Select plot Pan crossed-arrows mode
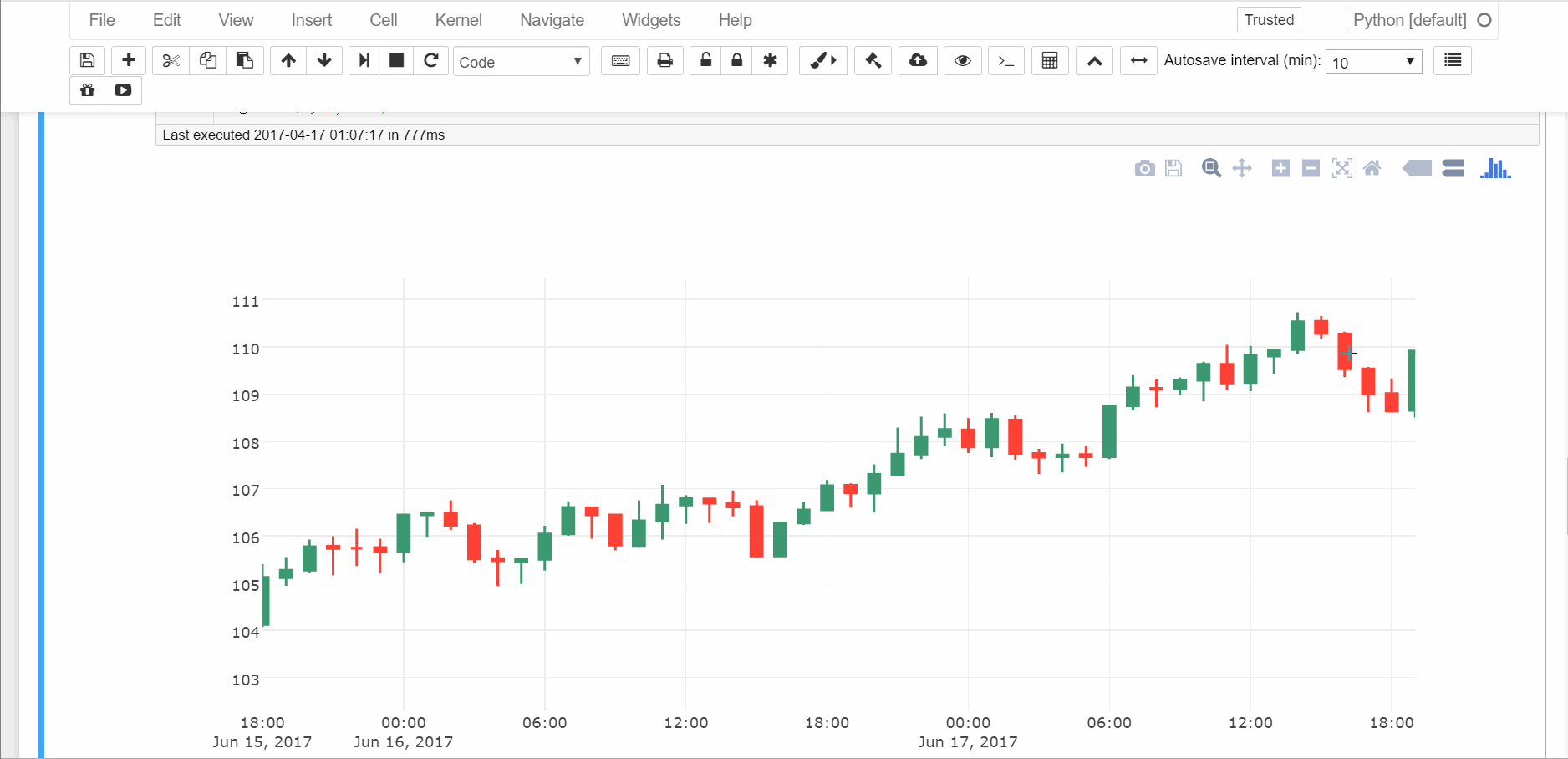The image size is (1568, 759). [x=1242, y=169]
